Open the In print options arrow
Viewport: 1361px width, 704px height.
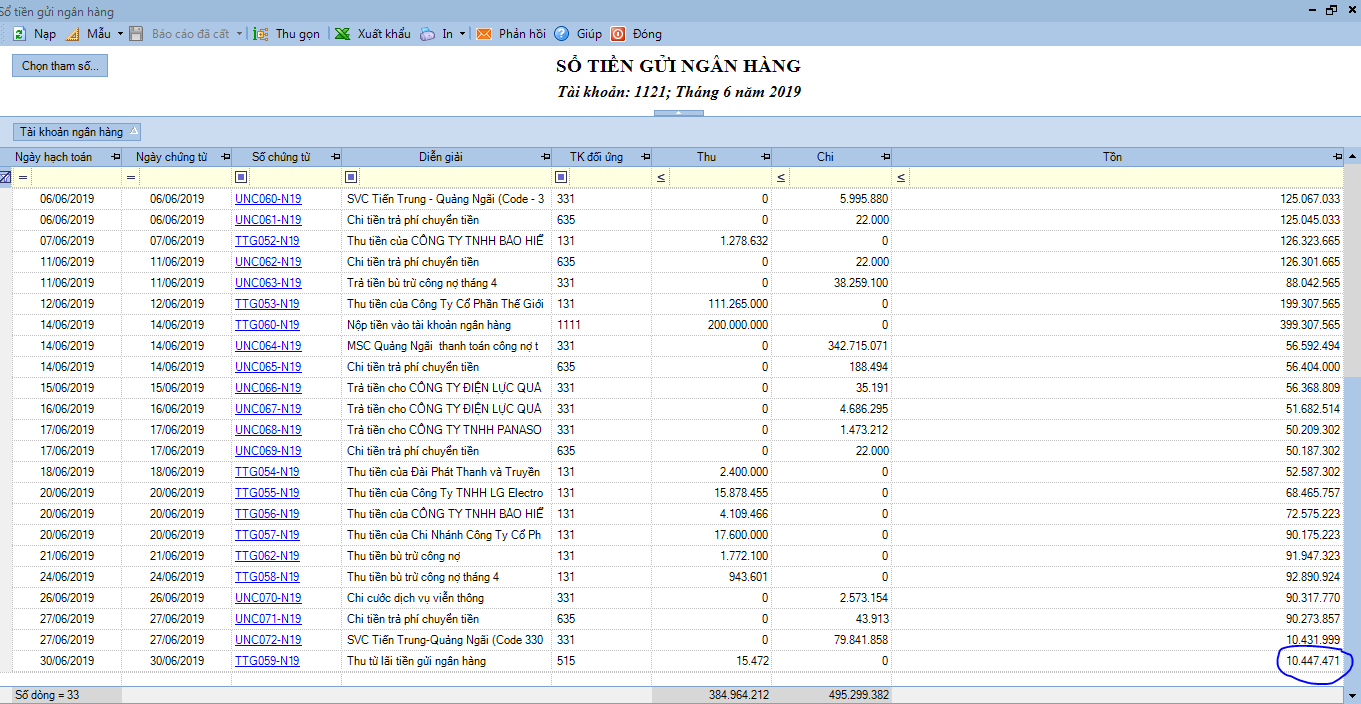(x=463, y=34)
